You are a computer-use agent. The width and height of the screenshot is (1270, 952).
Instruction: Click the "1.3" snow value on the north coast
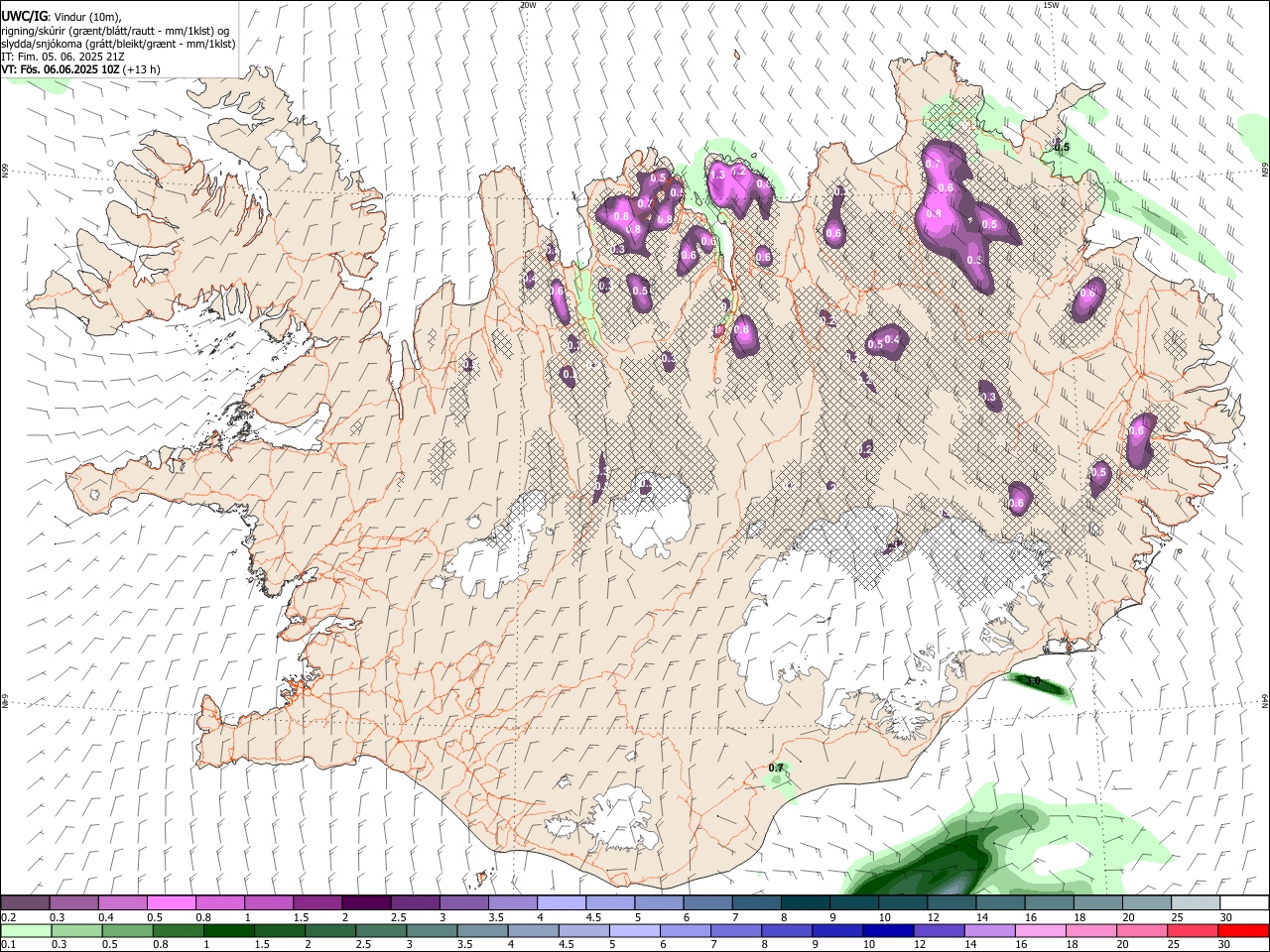[719, 174]
